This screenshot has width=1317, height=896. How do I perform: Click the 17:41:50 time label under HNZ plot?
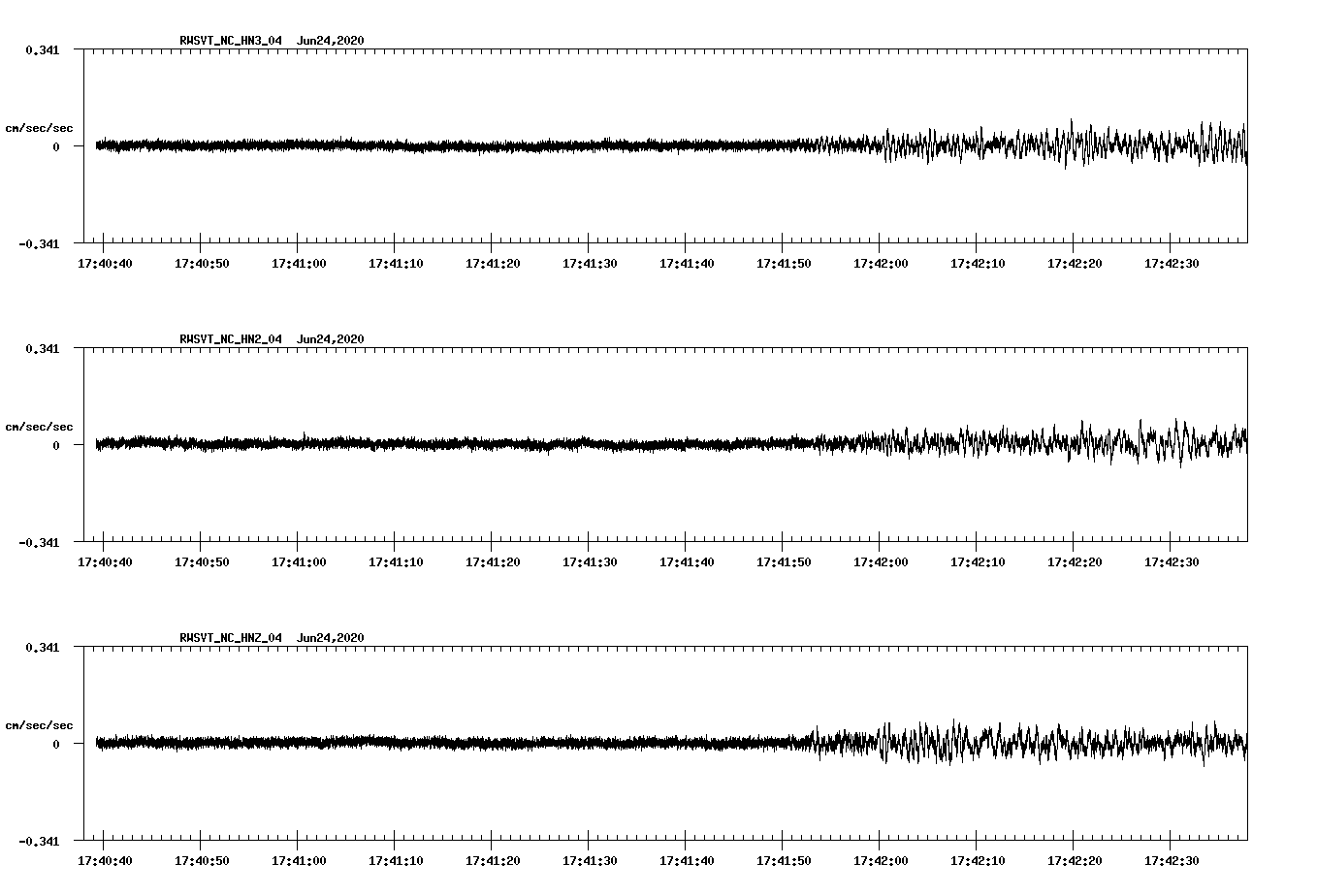click(784, 861)
